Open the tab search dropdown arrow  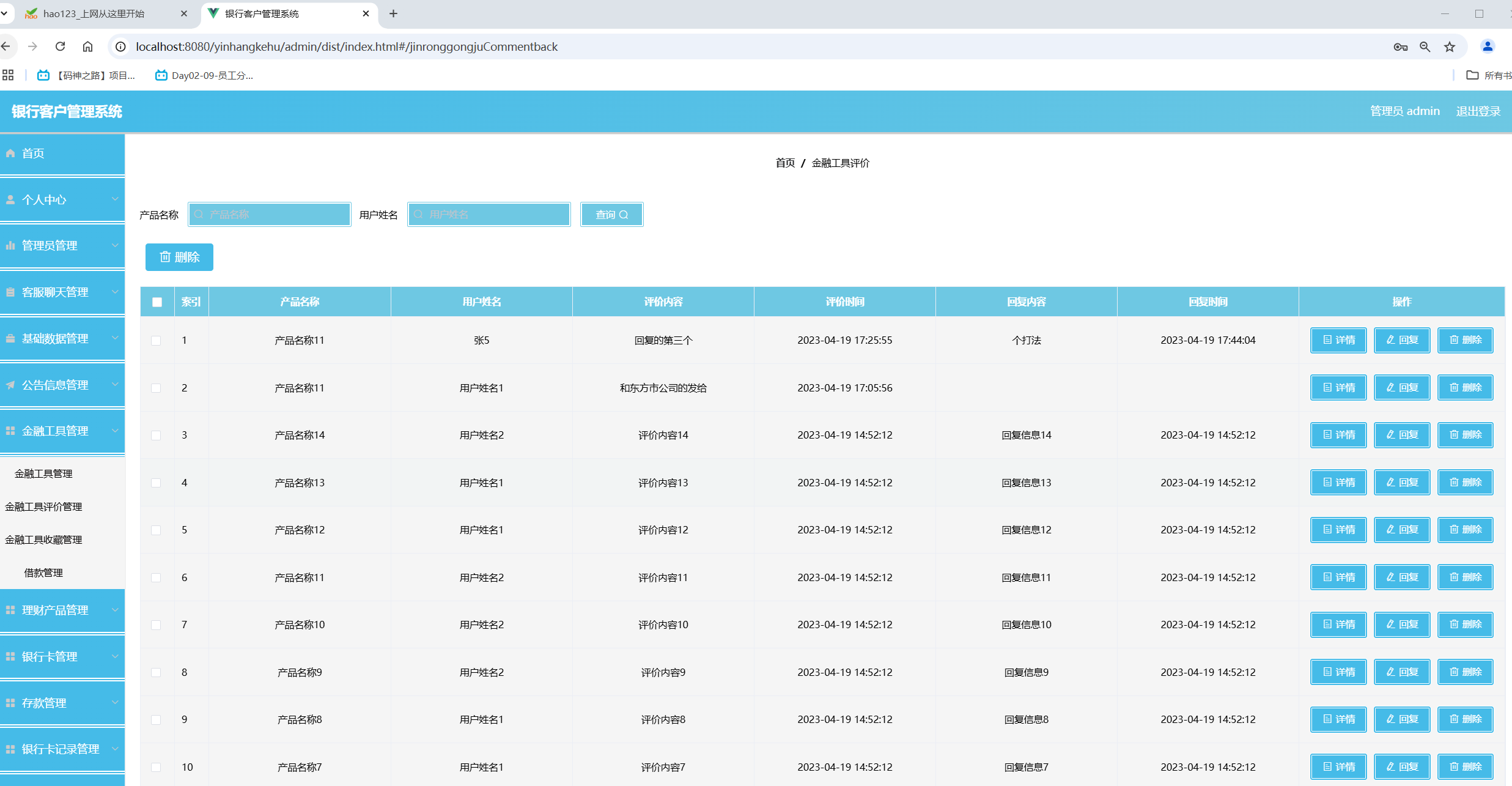pos(4,13)
